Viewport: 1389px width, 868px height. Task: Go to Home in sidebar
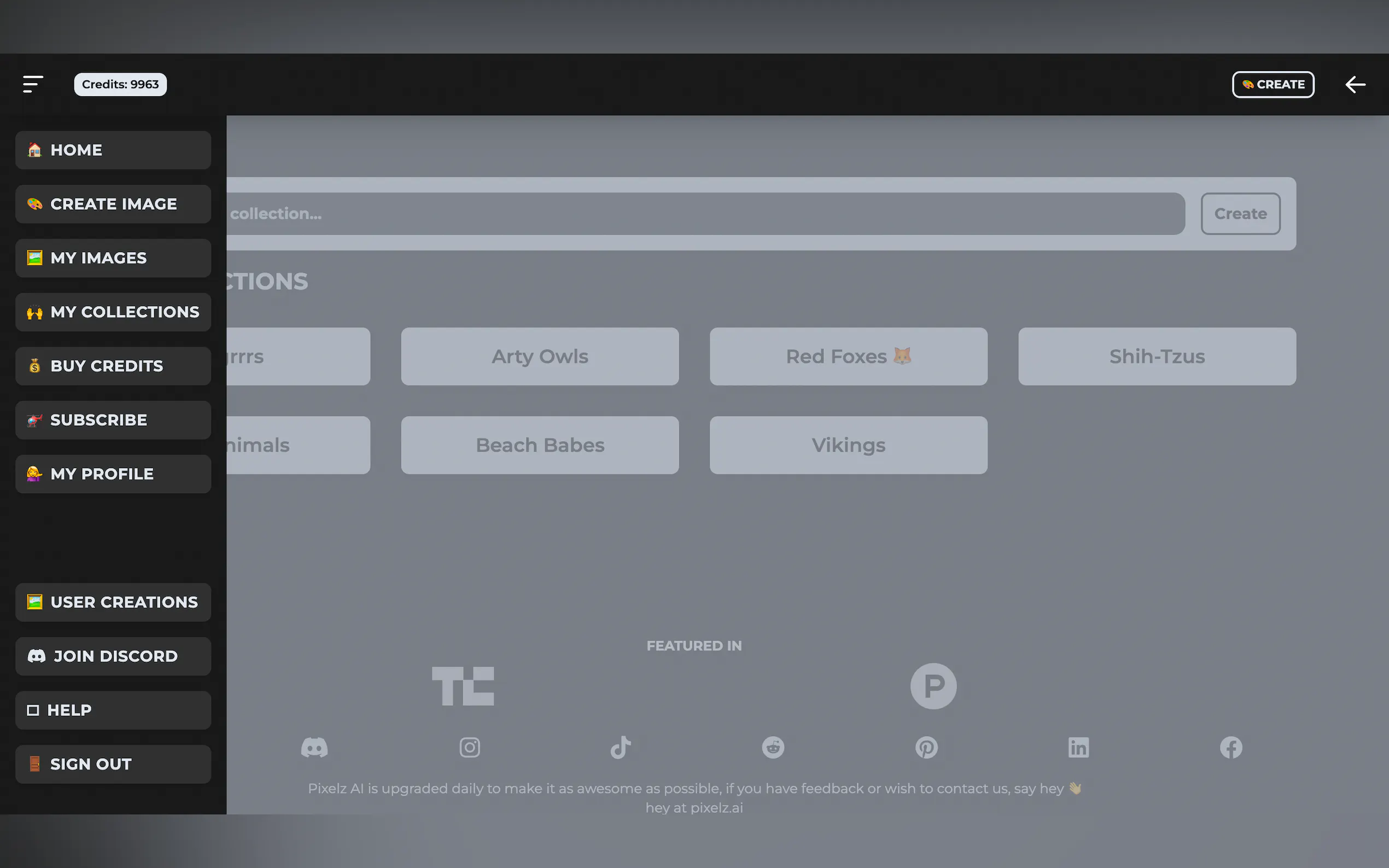113,150
